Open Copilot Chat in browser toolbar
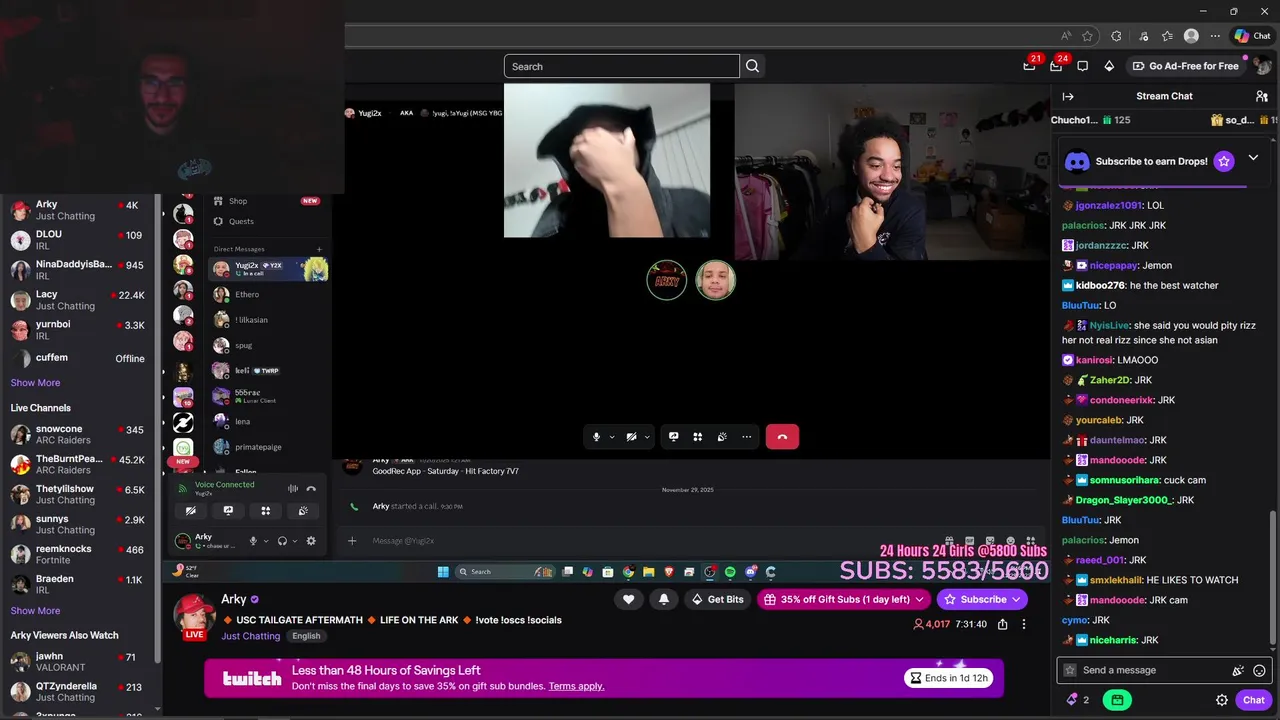The height and width of the screenshot is (720, 1280). (1252, 36)
